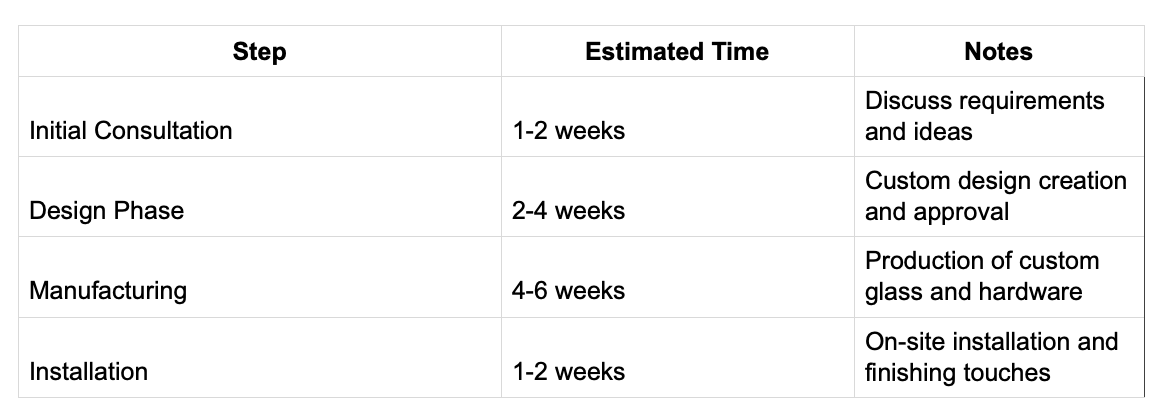
Task: Click the word approval in Design notes
Action: pos(967,212)
